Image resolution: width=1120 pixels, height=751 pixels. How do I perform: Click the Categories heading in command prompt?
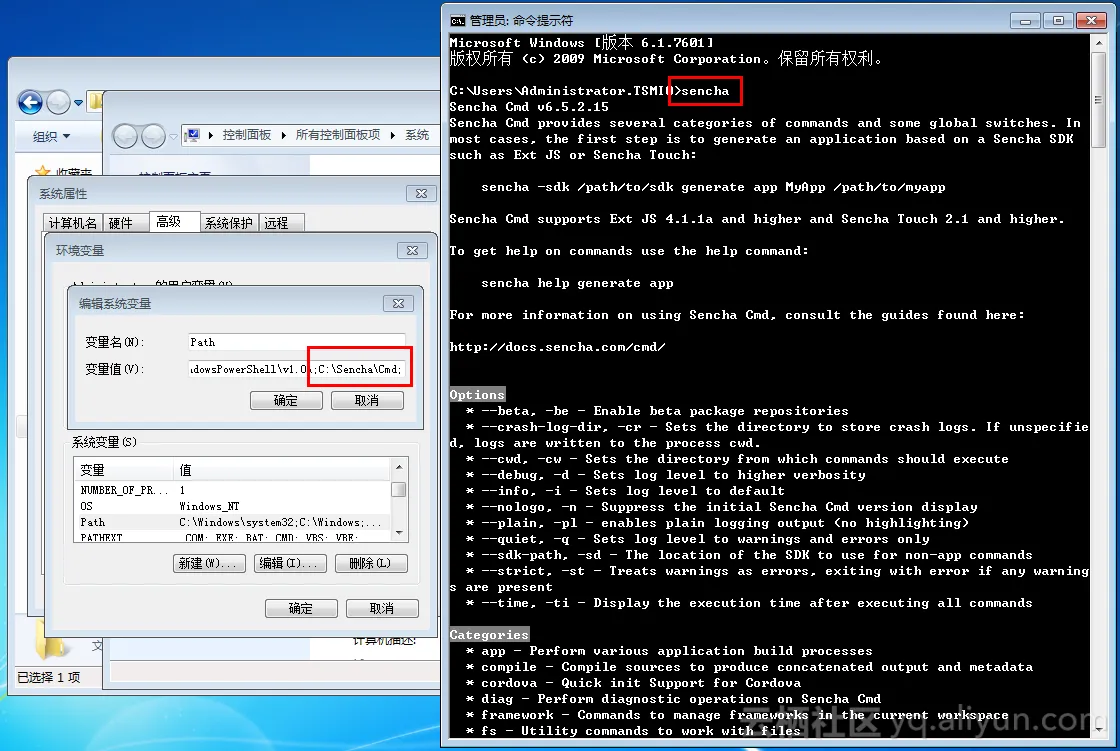click(x=489, y=635)
